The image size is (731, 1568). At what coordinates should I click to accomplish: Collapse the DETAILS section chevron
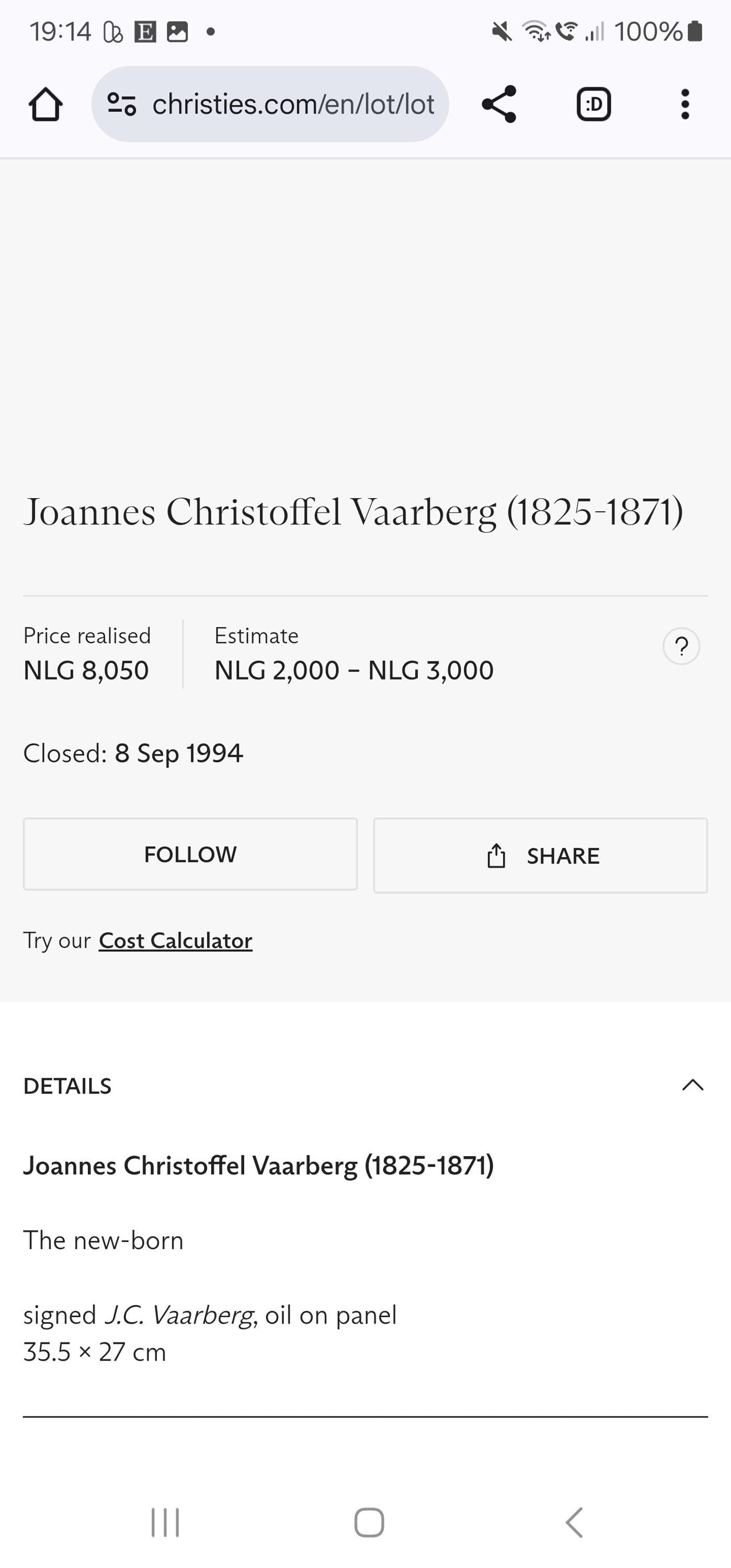(693, 1085)
